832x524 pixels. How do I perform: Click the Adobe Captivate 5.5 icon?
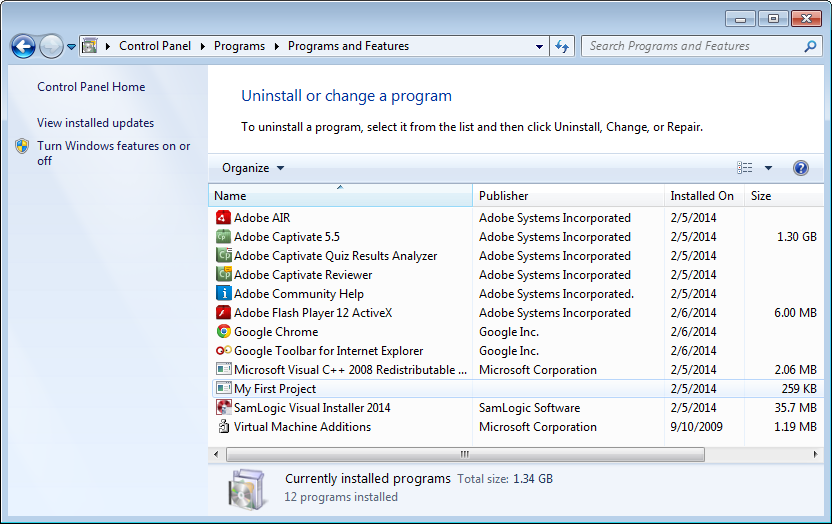223,237
